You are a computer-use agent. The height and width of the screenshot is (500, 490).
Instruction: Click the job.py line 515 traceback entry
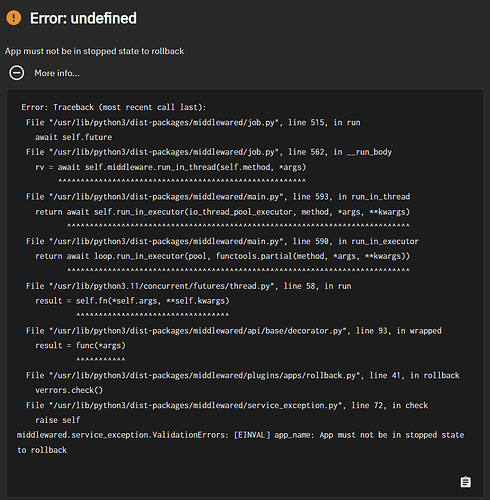(193, 123)
